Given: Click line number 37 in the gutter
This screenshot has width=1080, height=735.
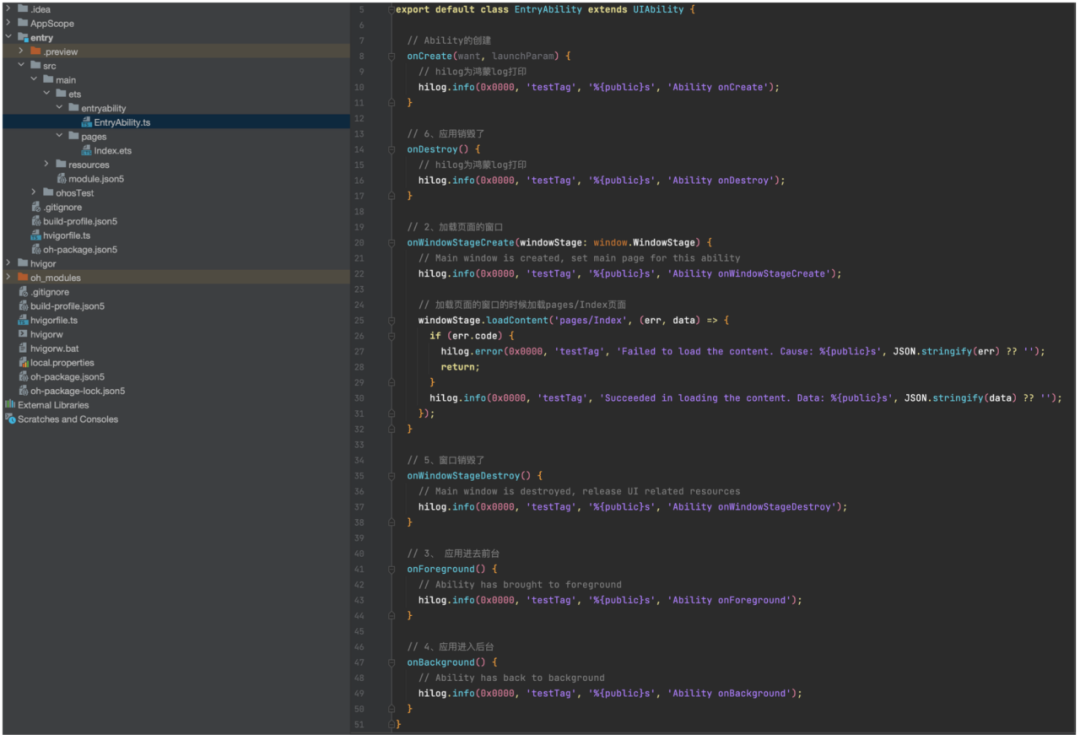Looking at the screenshot, I should point(359,507).
